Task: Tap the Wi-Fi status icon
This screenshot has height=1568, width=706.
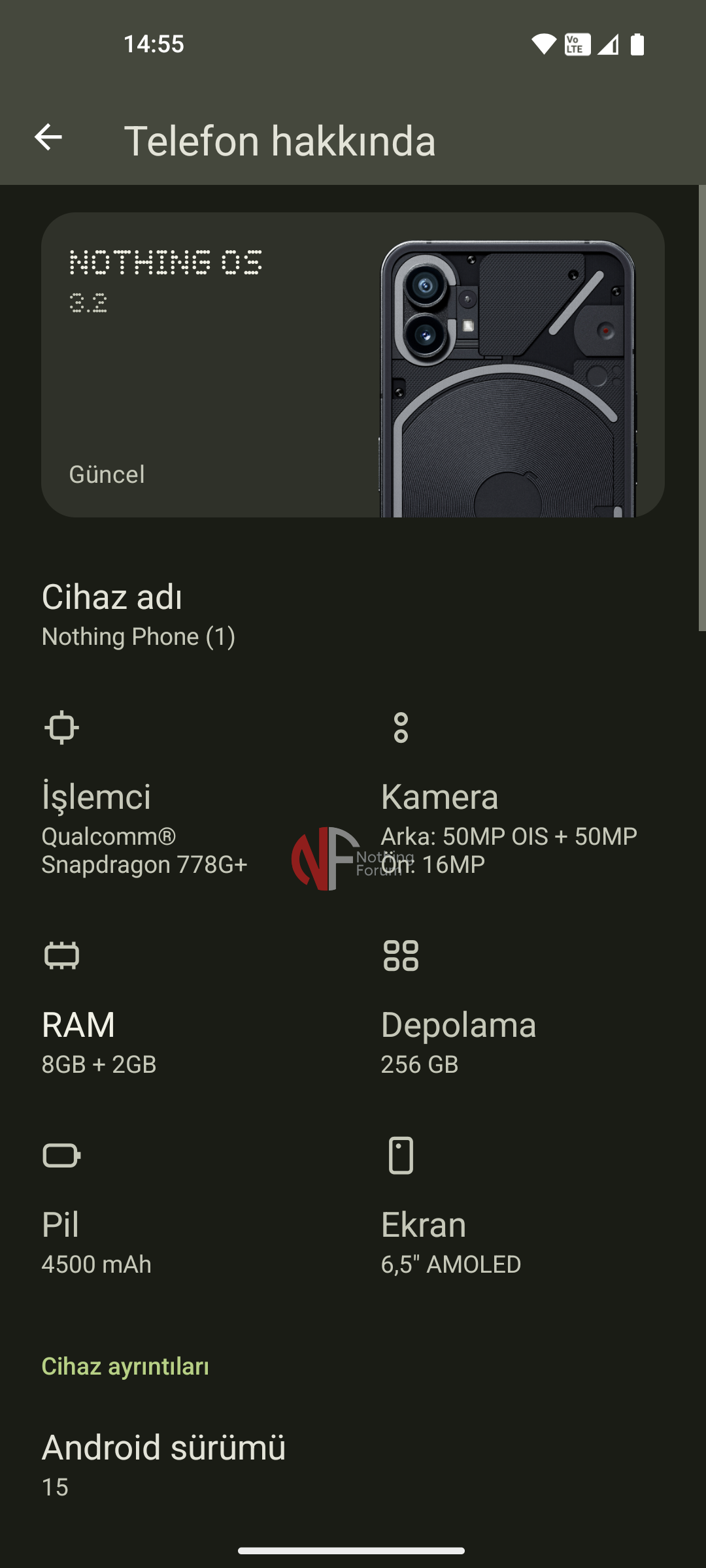Action: point(543,44)
